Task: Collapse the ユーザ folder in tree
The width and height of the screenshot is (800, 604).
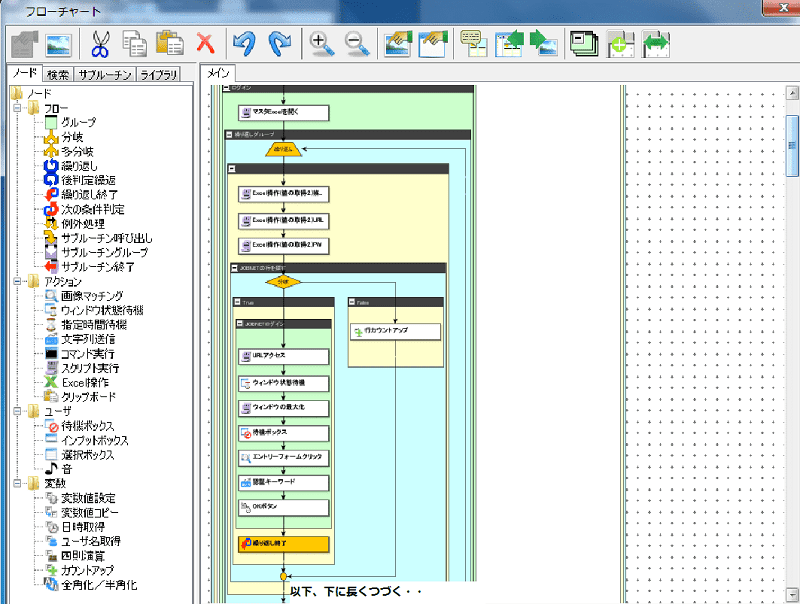Action: tap(17, 411)
